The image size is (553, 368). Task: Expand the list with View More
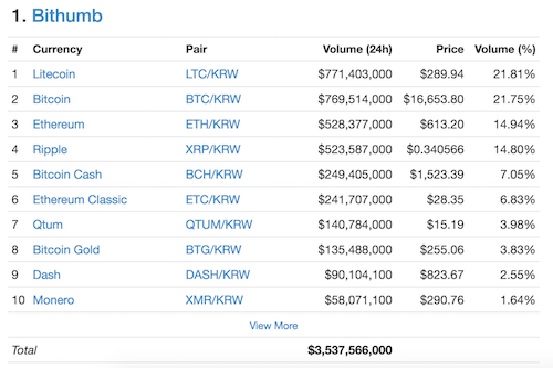click(x=274, y=325)
